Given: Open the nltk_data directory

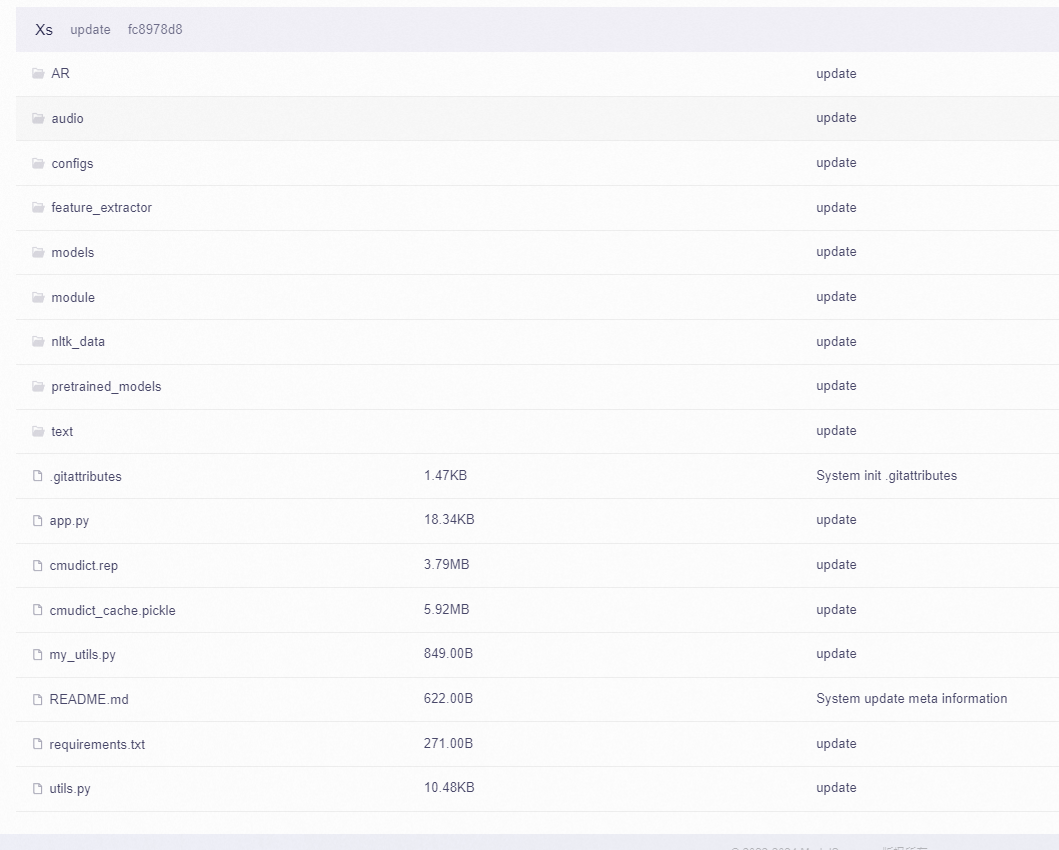Looking at the screenshot, I should pyautogui.click(x=78, y=342).
